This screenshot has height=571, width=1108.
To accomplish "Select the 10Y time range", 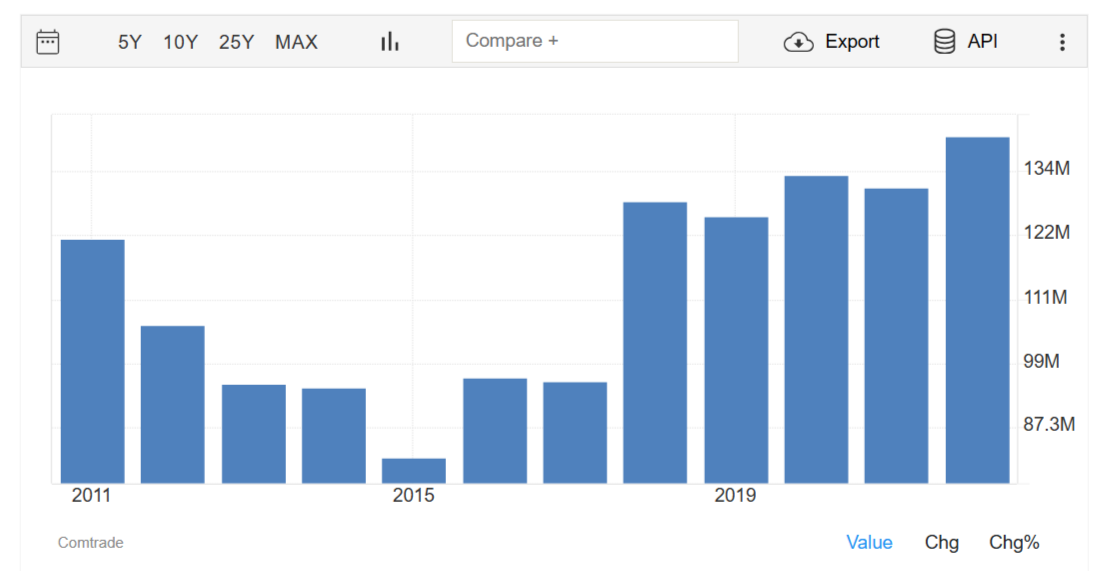I will click(x=180, y=42).
